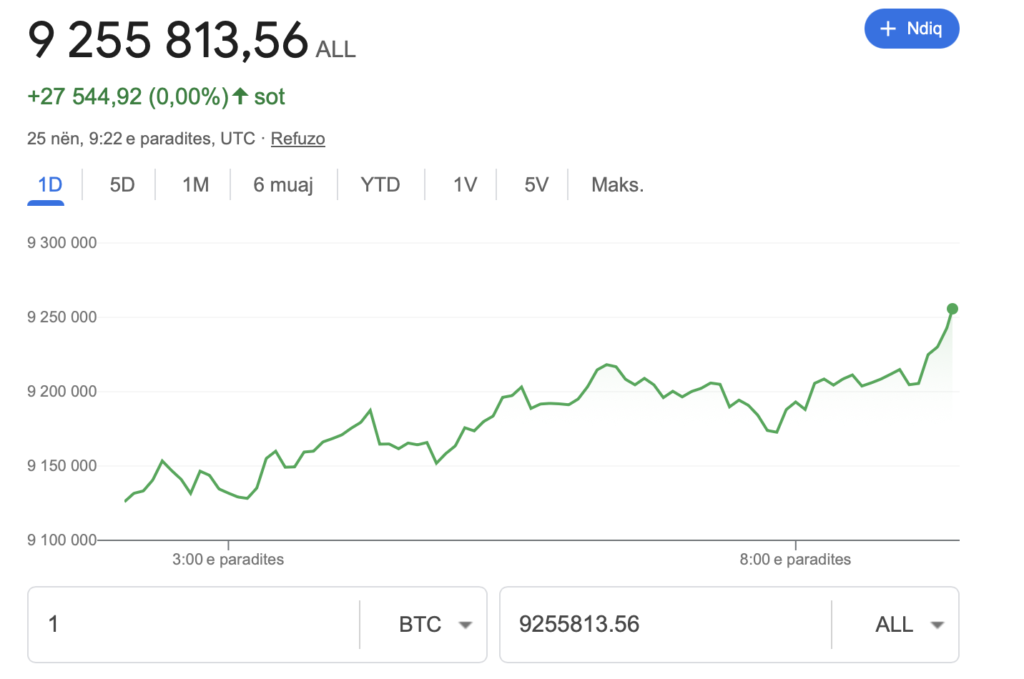Show the 1M chart range
The width and height of the screenshot is (1024, 679).
tap(195, 185)
